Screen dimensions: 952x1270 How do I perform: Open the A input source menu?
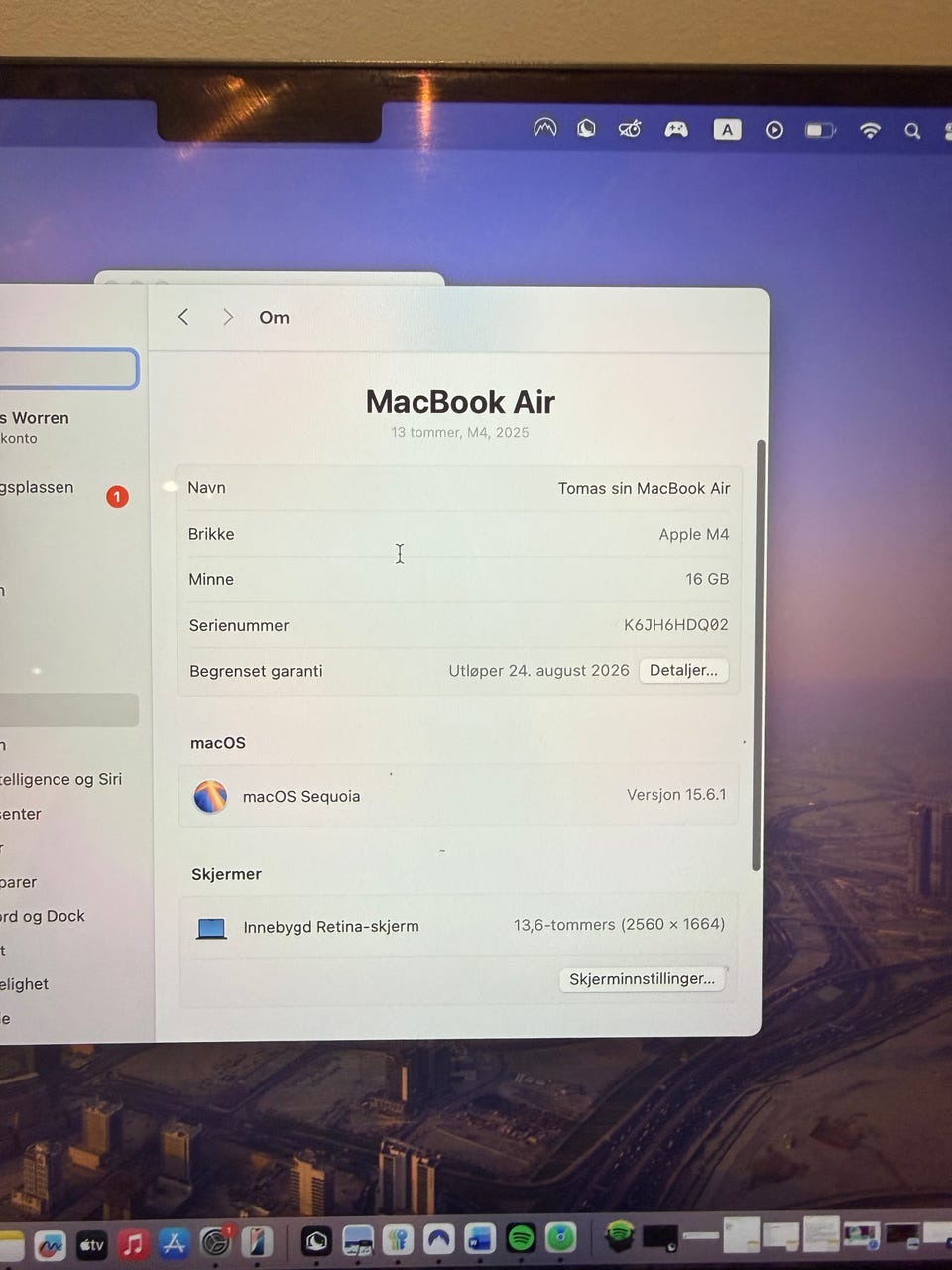coord(727,129)
